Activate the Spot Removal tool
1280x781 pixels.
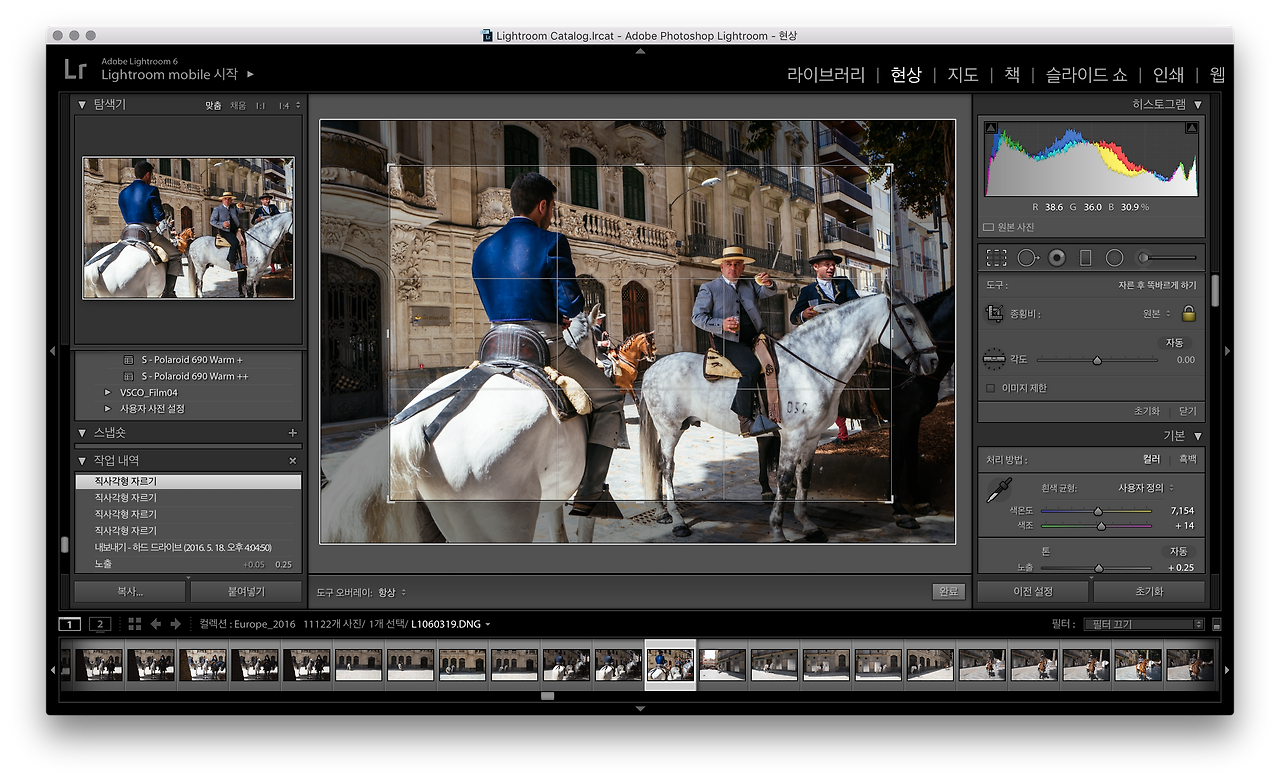(x=1027, y=258)
